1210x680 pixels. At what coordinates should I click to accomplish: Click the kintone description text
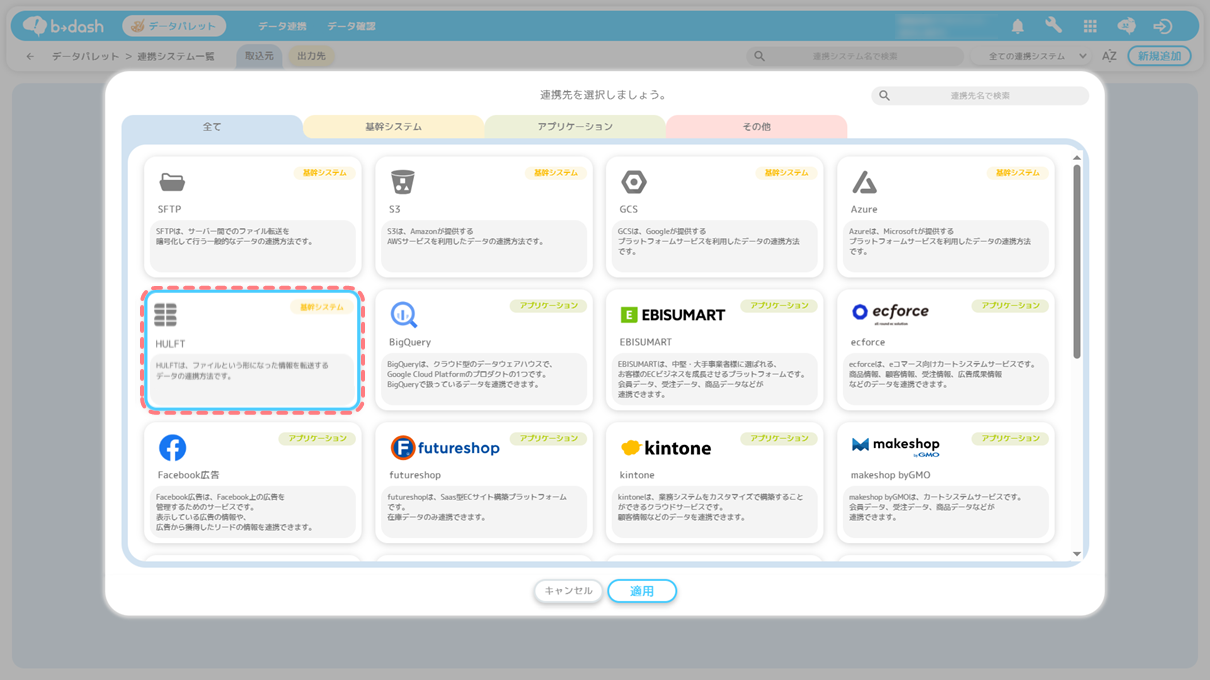point(710,507)
